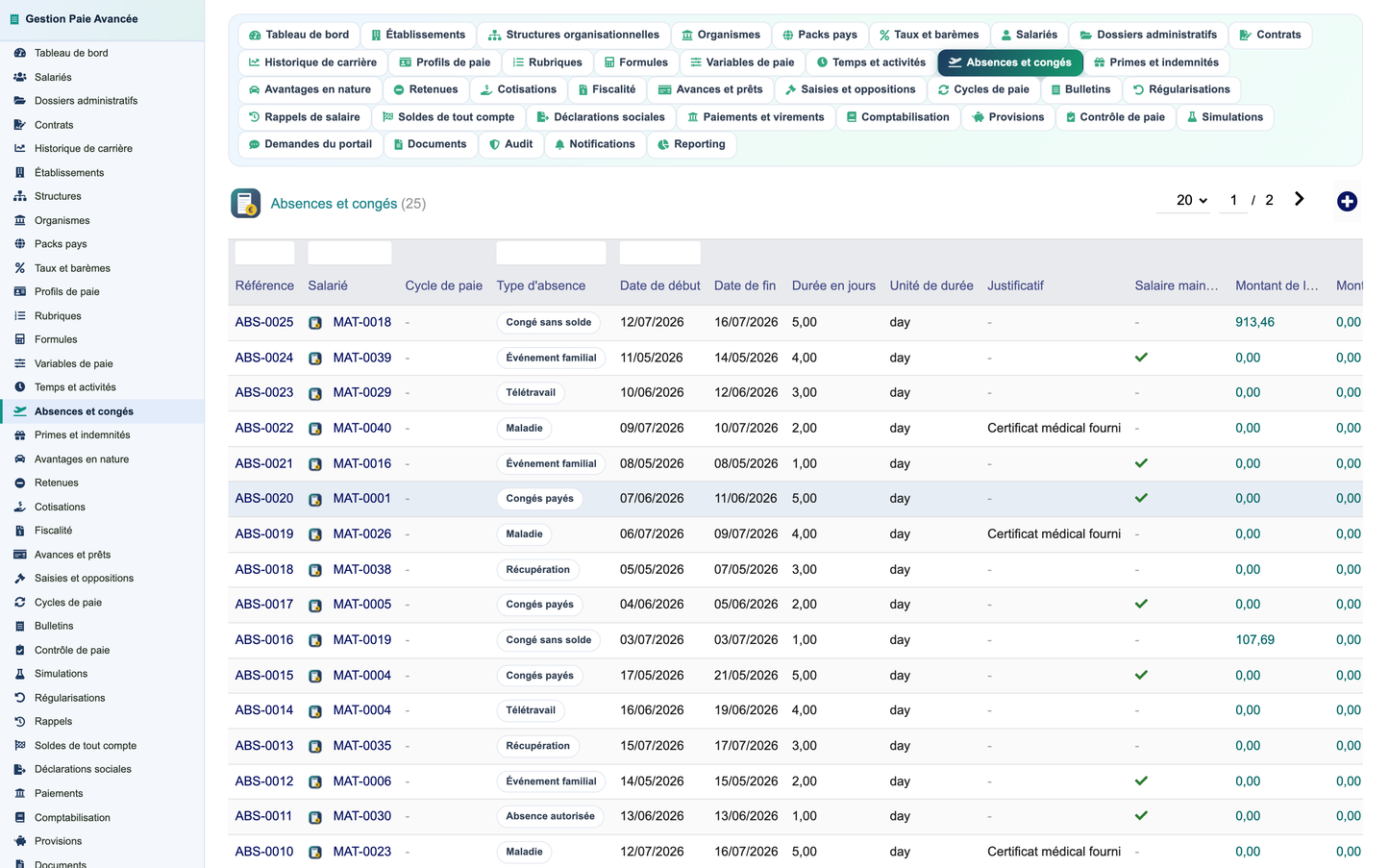The height and width of the screenshot is (868, 1389).
Task: Click employee icon beside MAT-0001
Action: click(x=315, y=499)
